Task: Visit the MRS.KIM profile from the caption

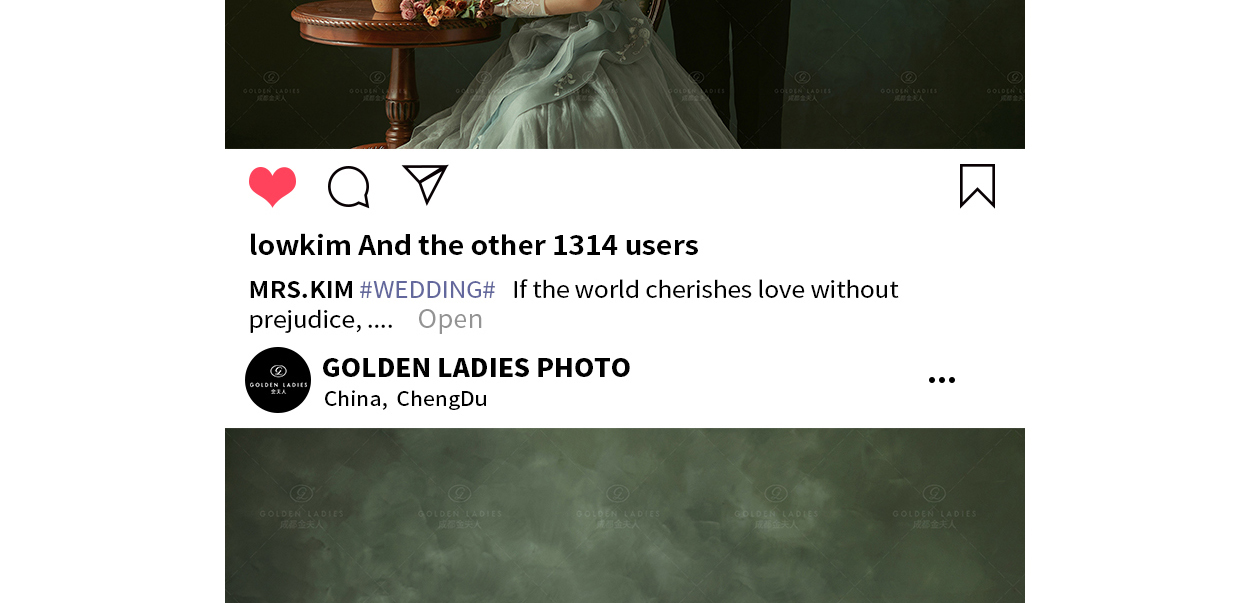Action: pos(301,290)
